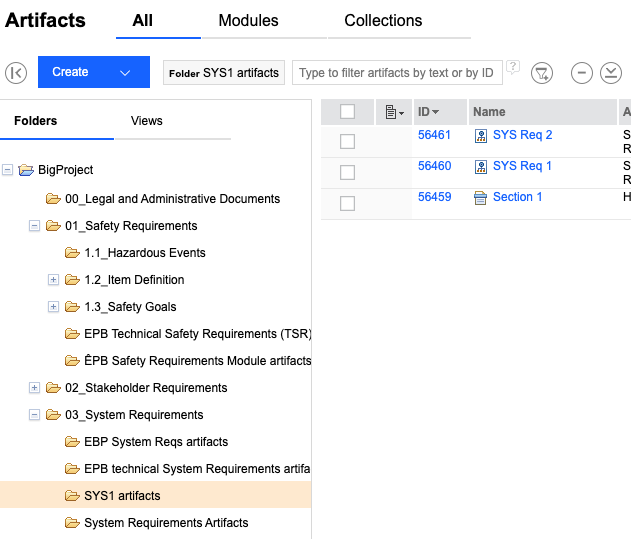Viewport: 631px width, 539px height.
Task: Open the column display options icon
Action: point(394,112)
